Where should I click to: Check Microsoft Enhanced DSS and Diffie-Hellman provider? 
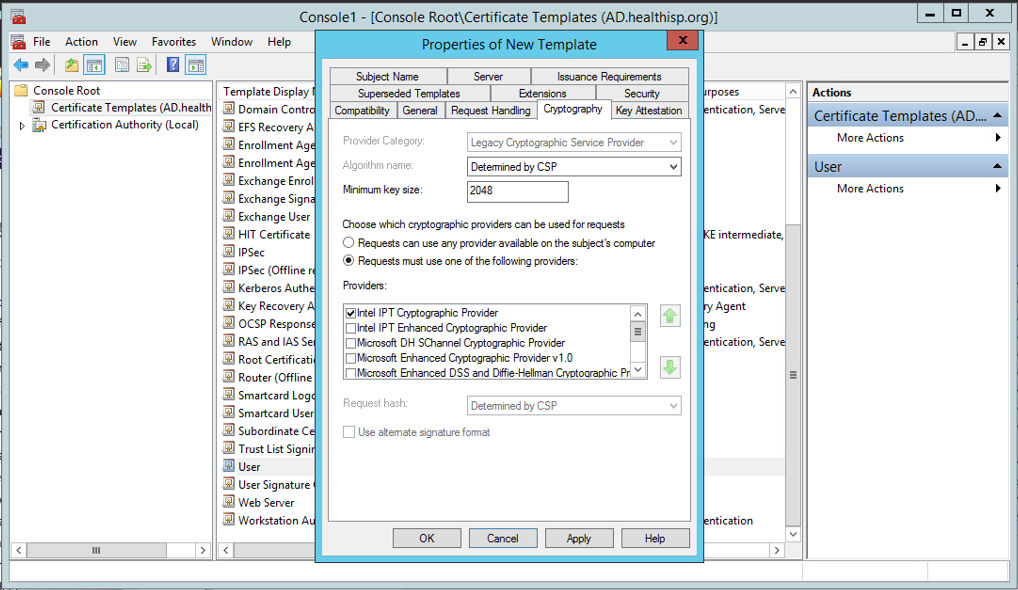tap(351, 373)
